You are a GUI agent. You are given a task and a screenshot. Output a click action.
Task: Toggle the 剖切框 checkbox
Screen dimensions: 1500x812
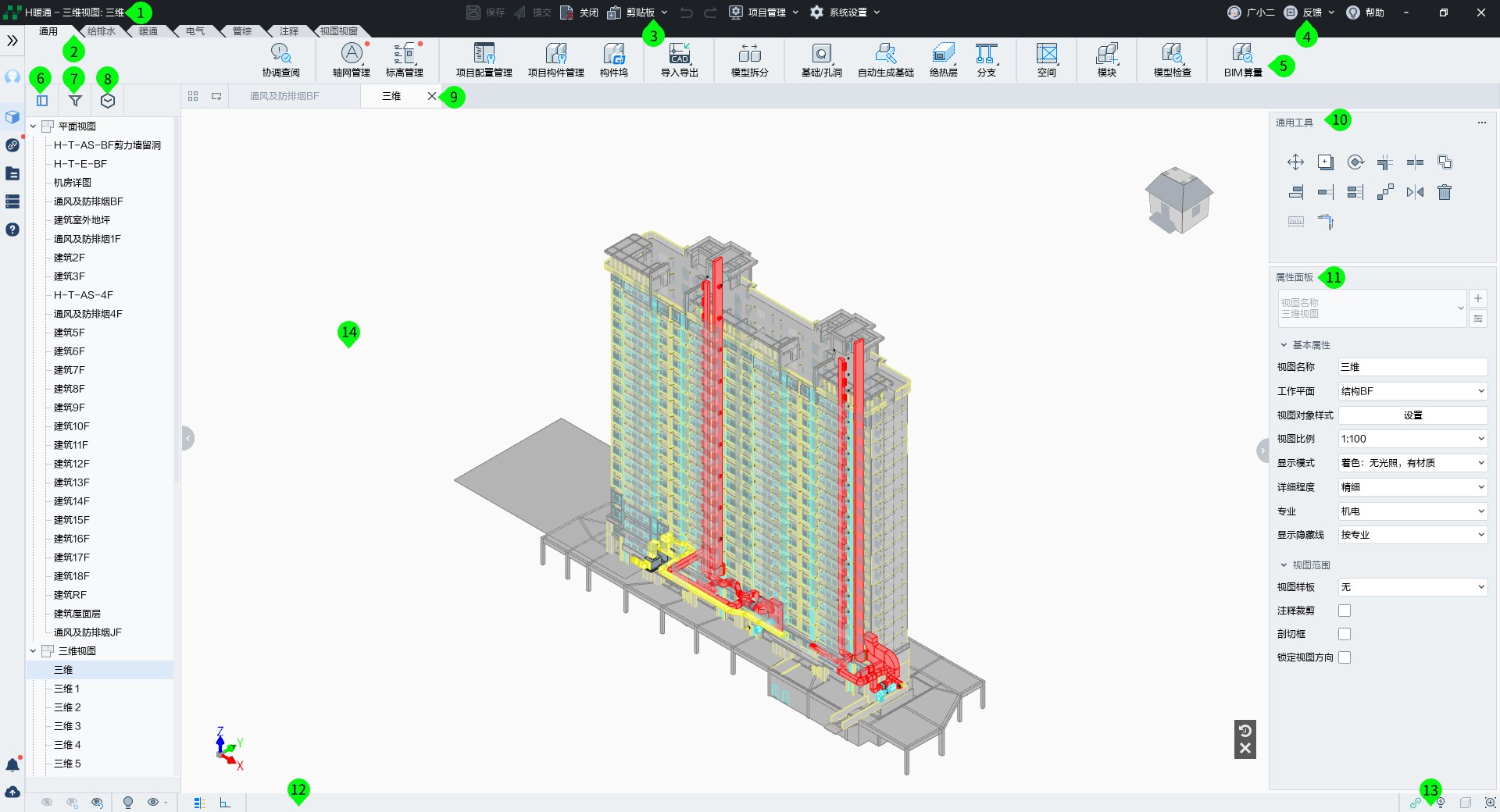pyautogui.click(x=1345, y=634)
